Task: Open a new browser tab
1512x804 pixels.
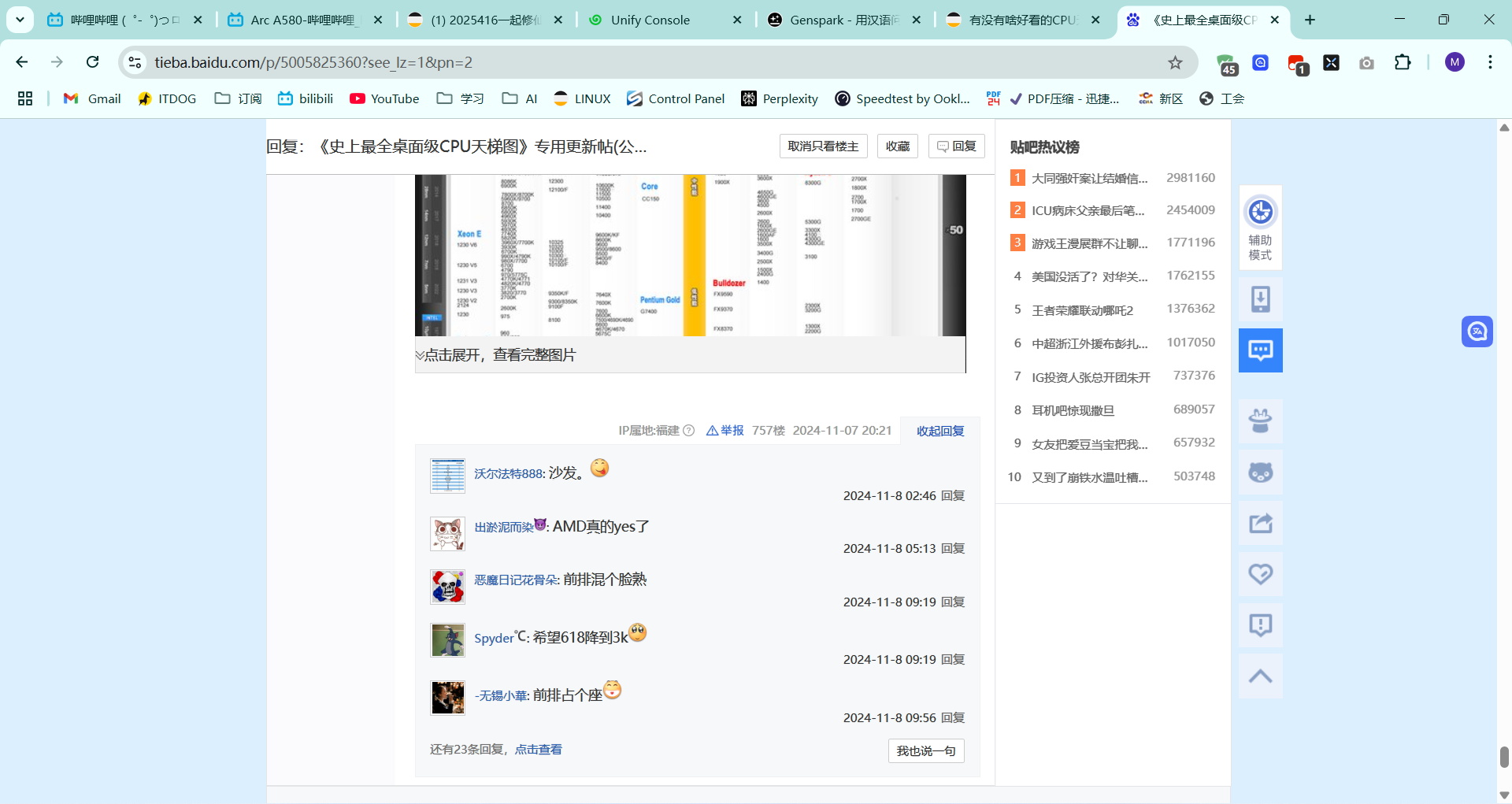Action: point(1310,20)
